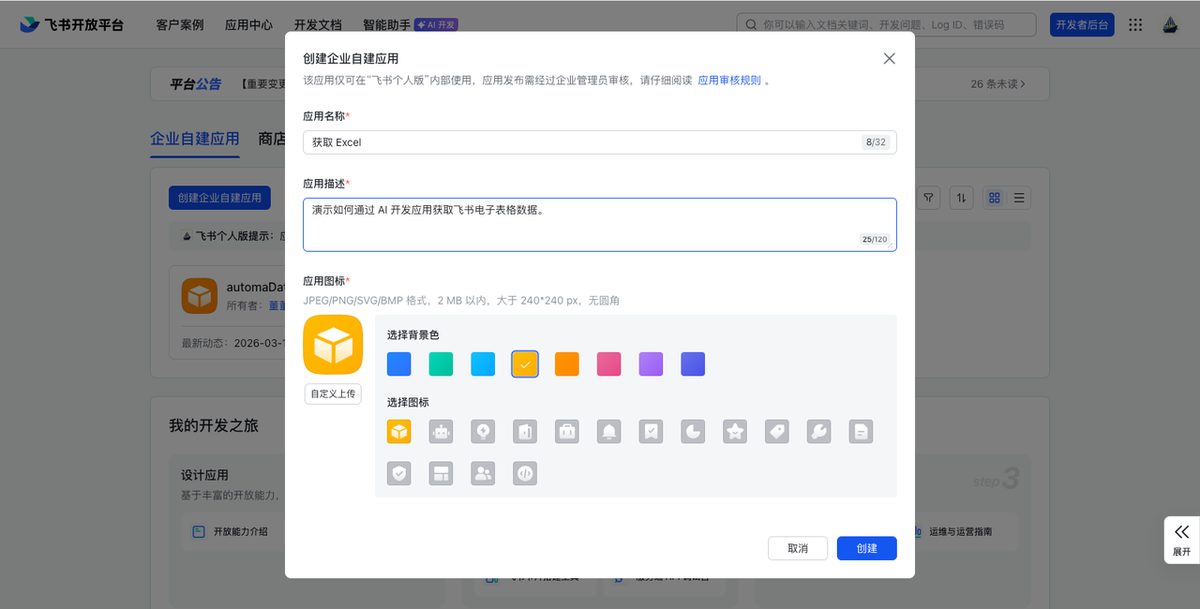The image size is (1200, 609).
Task: Switch to 企业自建应用 tab
Action: (x=195, y=139)
